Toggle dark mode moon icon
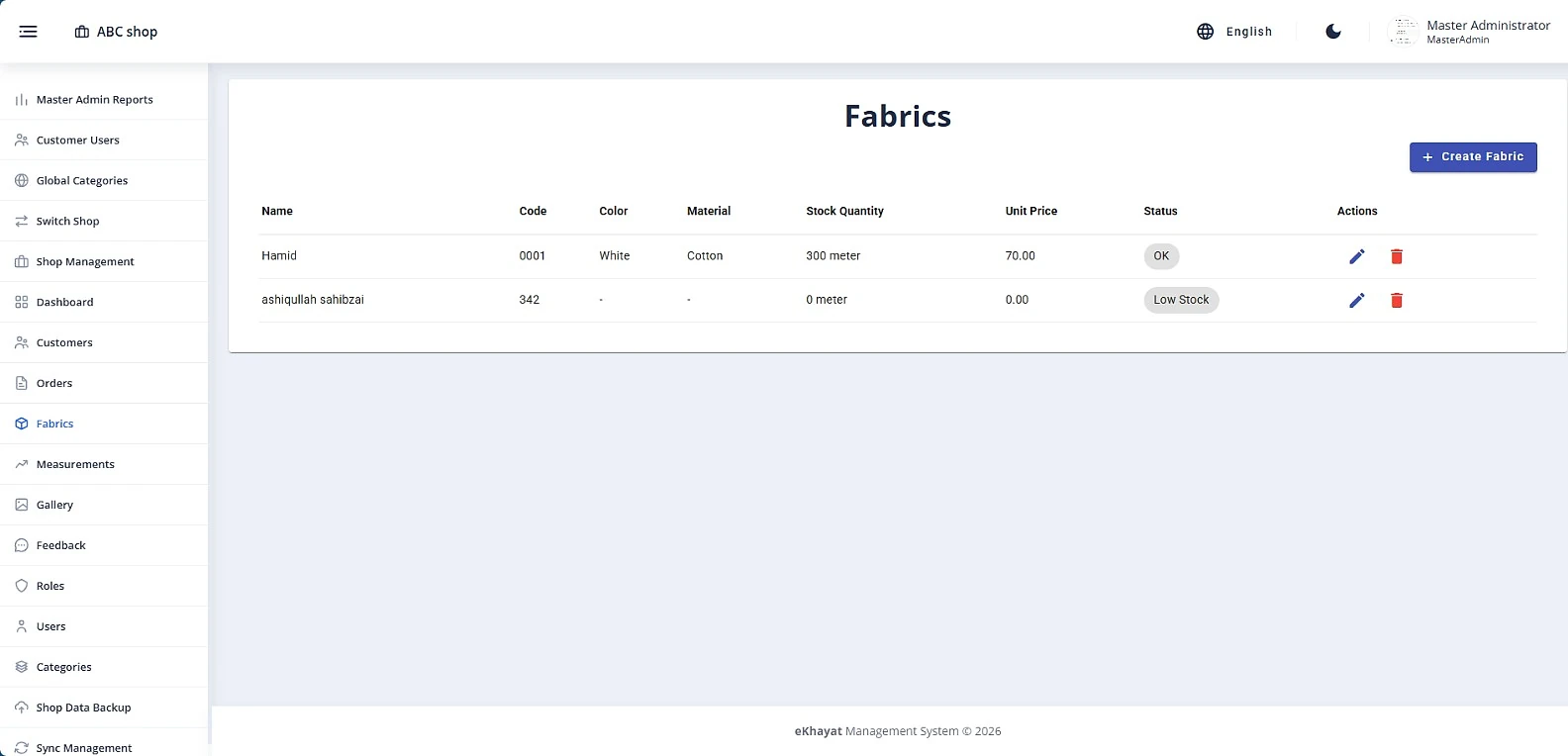1568x756 pixels. [1333, 32]
